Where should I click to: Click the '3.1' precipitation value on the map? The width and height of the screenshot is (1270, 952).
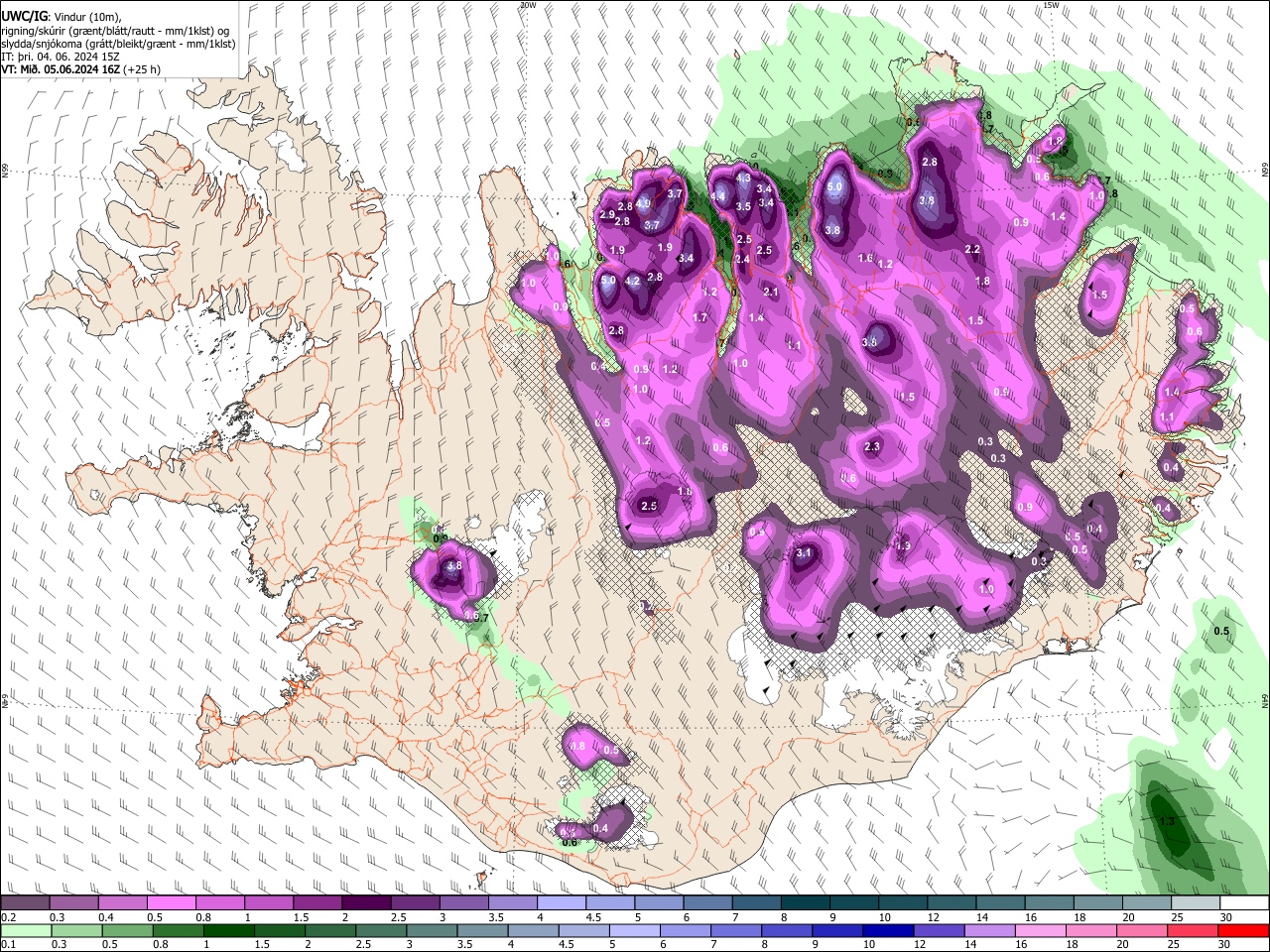coord(805,553)
